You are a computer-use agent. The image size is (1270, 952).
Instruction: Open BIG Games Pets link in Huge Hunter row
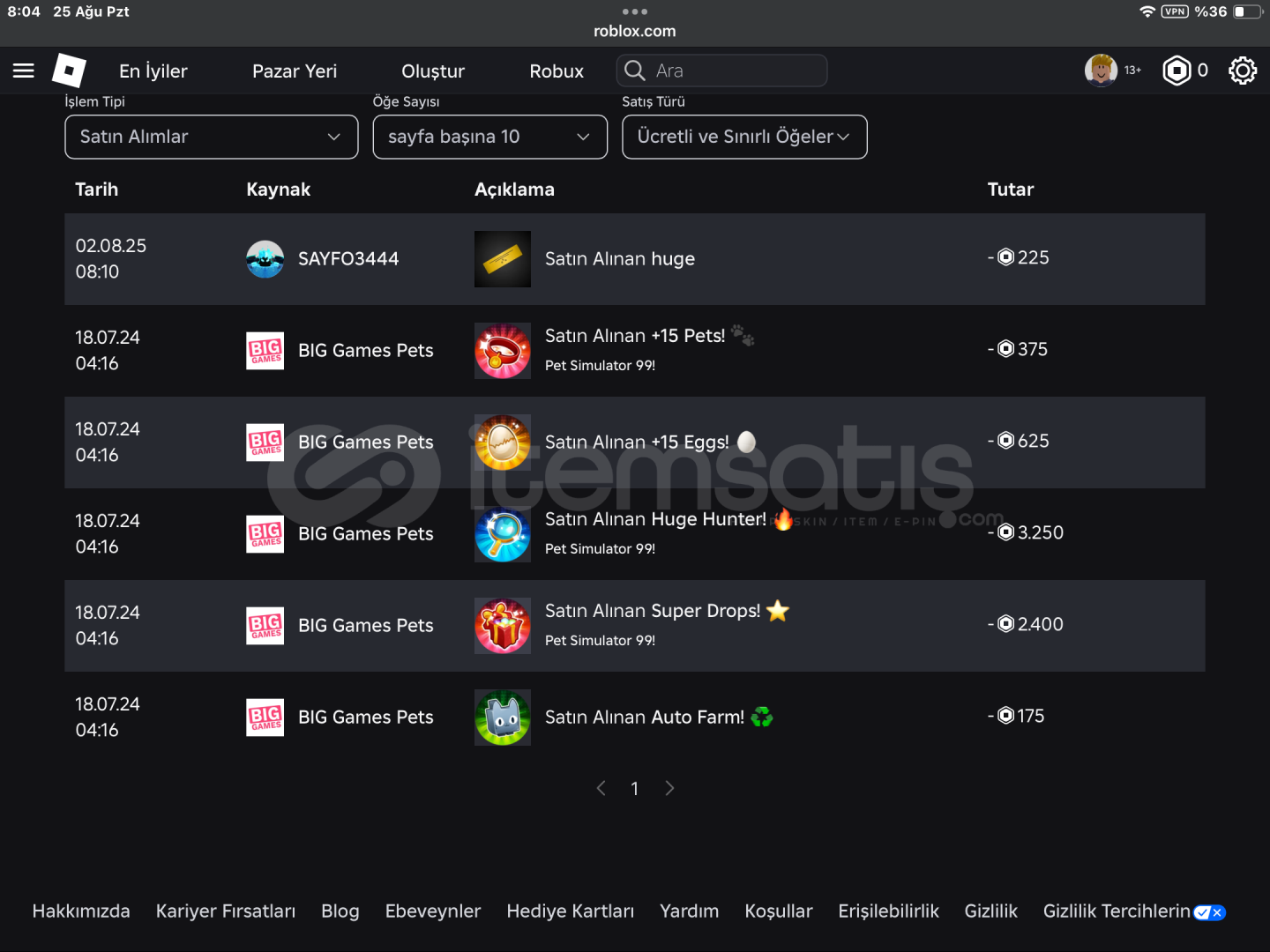tap(366, 534)
